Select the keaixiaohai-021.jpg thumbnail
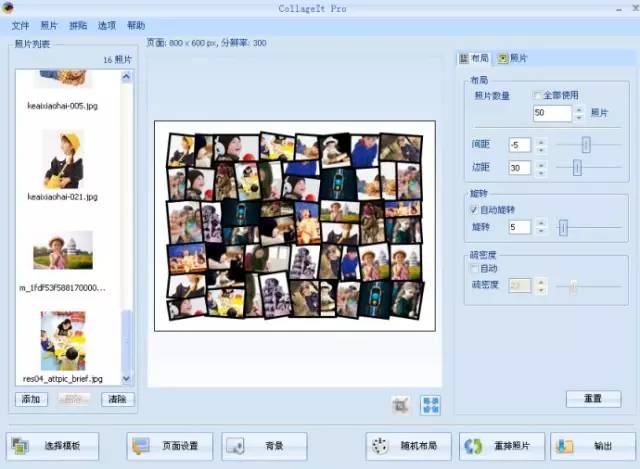 [63, 160]
